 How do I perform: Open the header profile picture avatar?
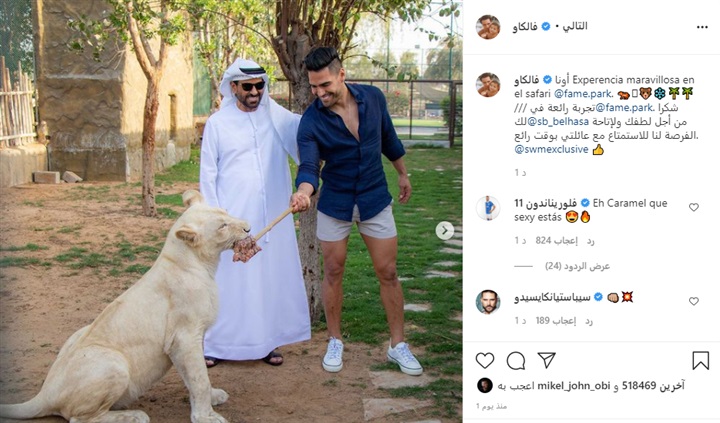coord(488,27)
